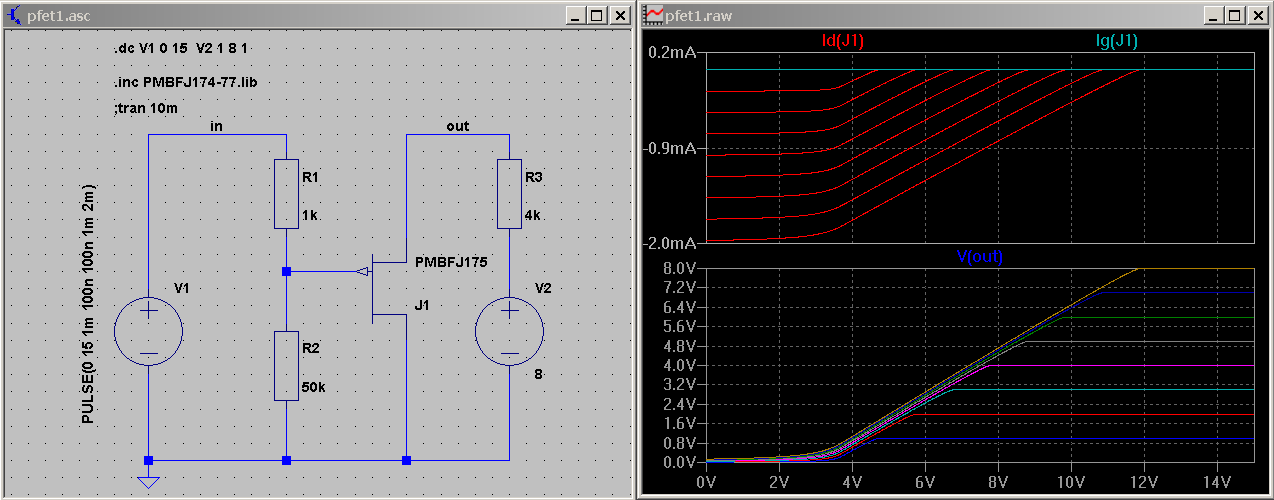Click the pfet1.asc window schematic icon
The image size is (1274, 500).
[x=14, y=15]
